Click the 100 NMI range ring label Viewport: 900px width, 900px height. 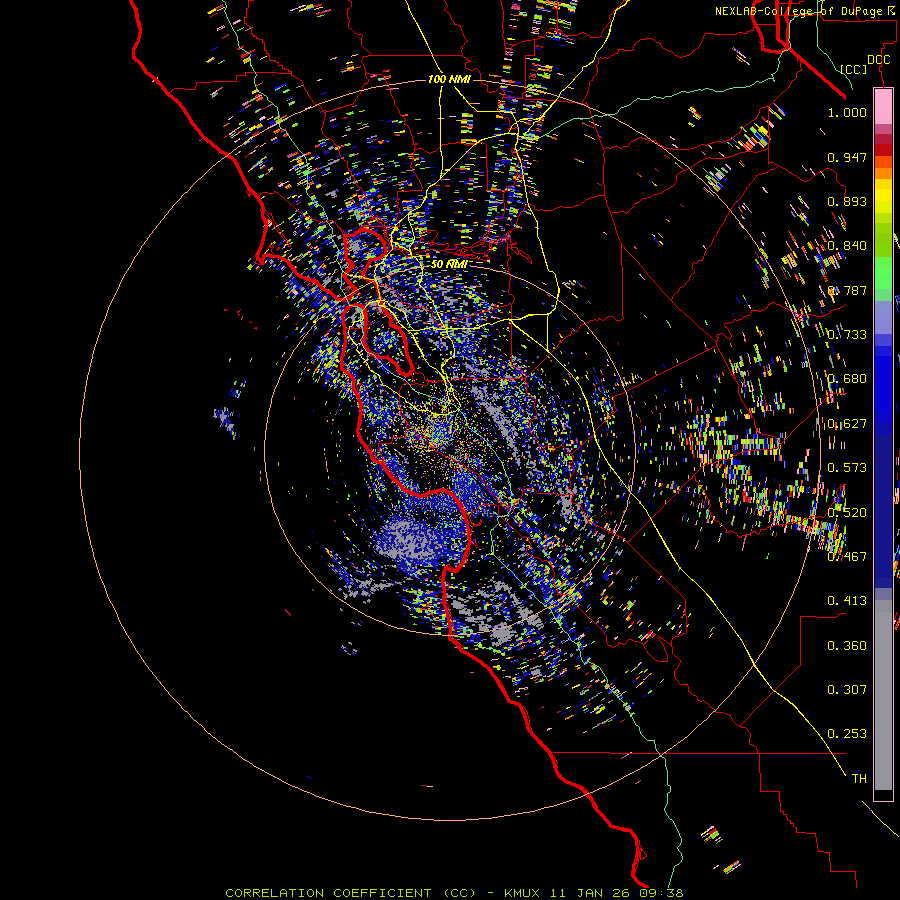point(449,79)
